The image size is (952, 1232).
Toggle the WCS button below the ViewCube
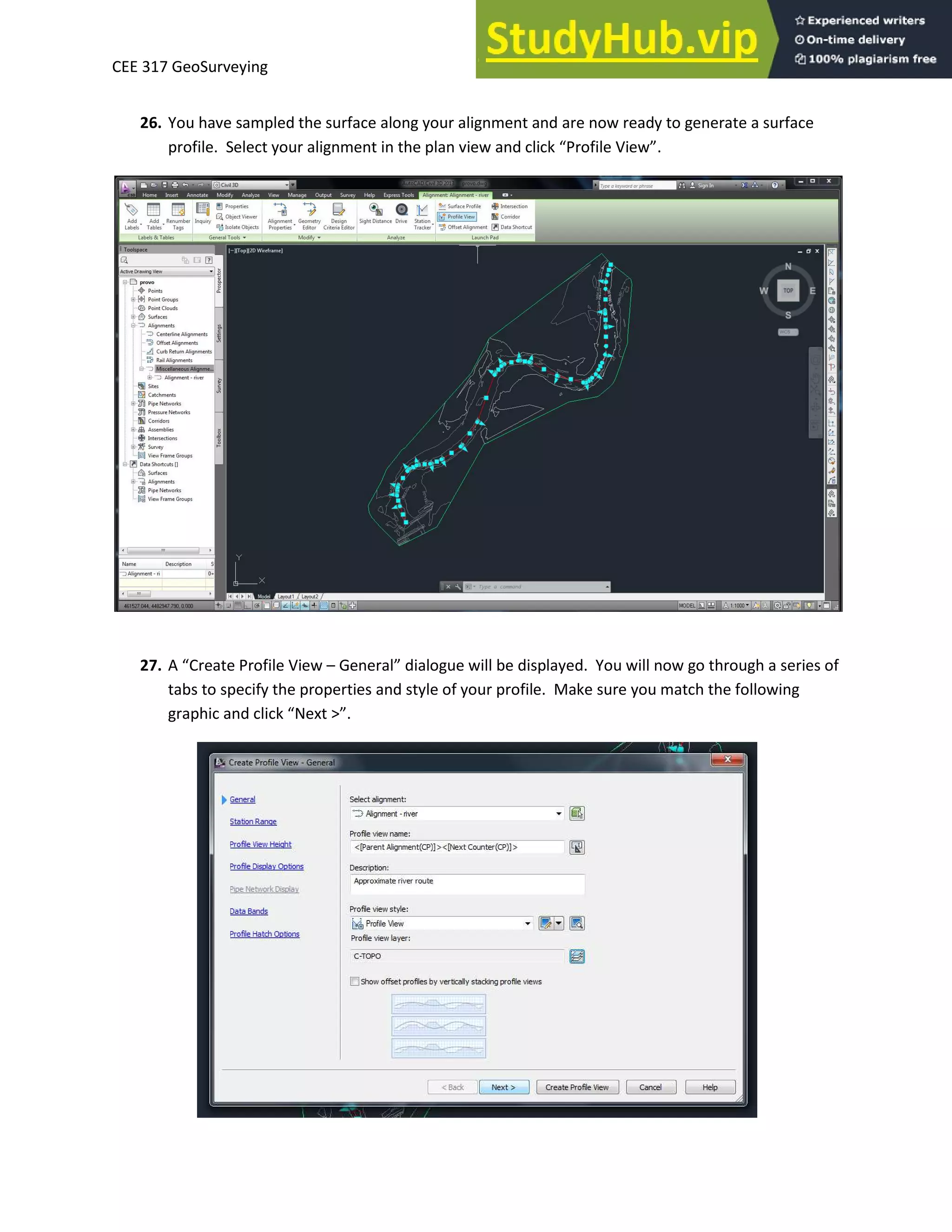pyautogui.click(x=787, y=332)
